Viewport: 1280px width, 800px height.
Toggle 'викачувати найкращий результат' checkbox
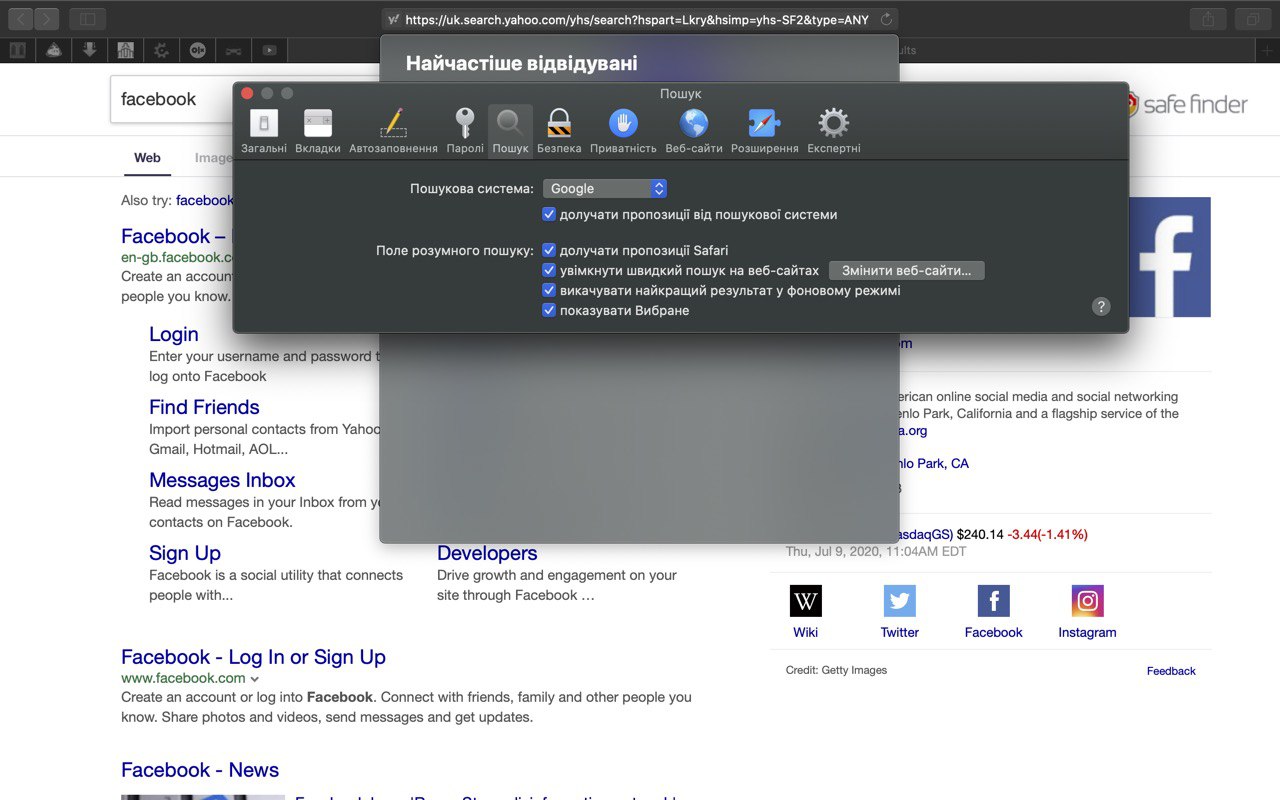(549, 290)
